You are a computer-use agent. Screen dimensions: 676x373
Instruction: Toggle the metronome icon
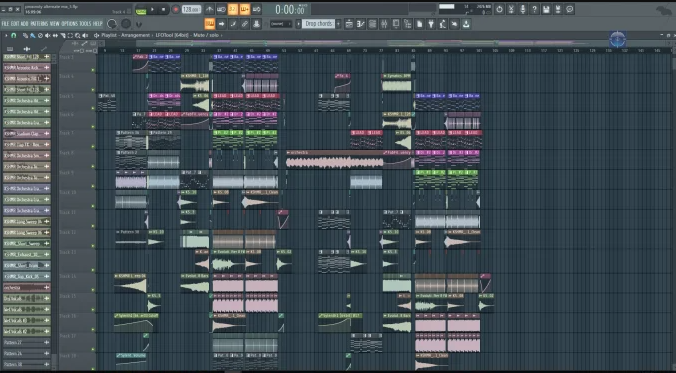coord(210,9)
